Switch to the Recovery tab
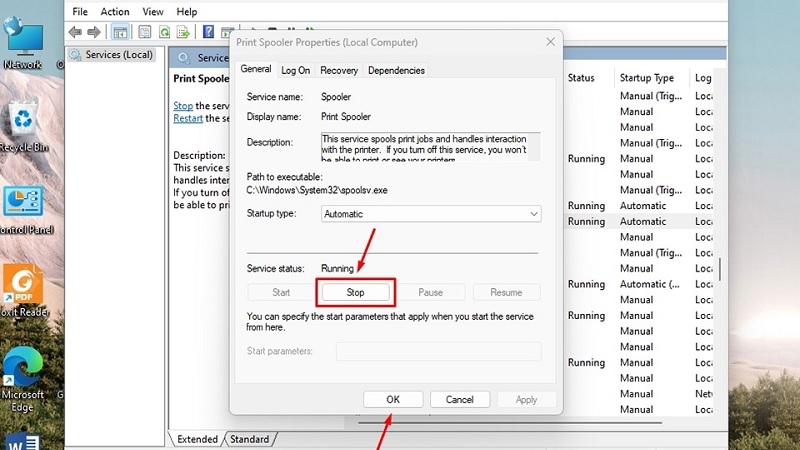The image size is (800, 450). [339, 70]
